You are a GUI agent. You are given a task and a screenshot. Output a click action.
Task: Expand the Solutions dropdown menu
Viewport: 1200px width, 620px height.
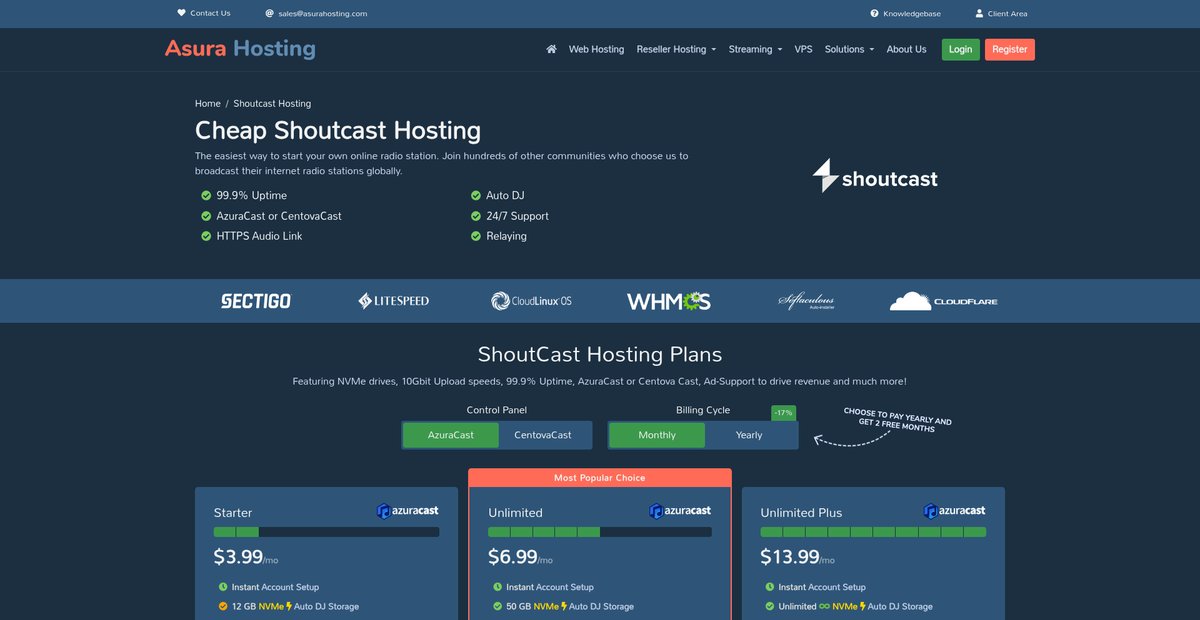click(849, 49)
